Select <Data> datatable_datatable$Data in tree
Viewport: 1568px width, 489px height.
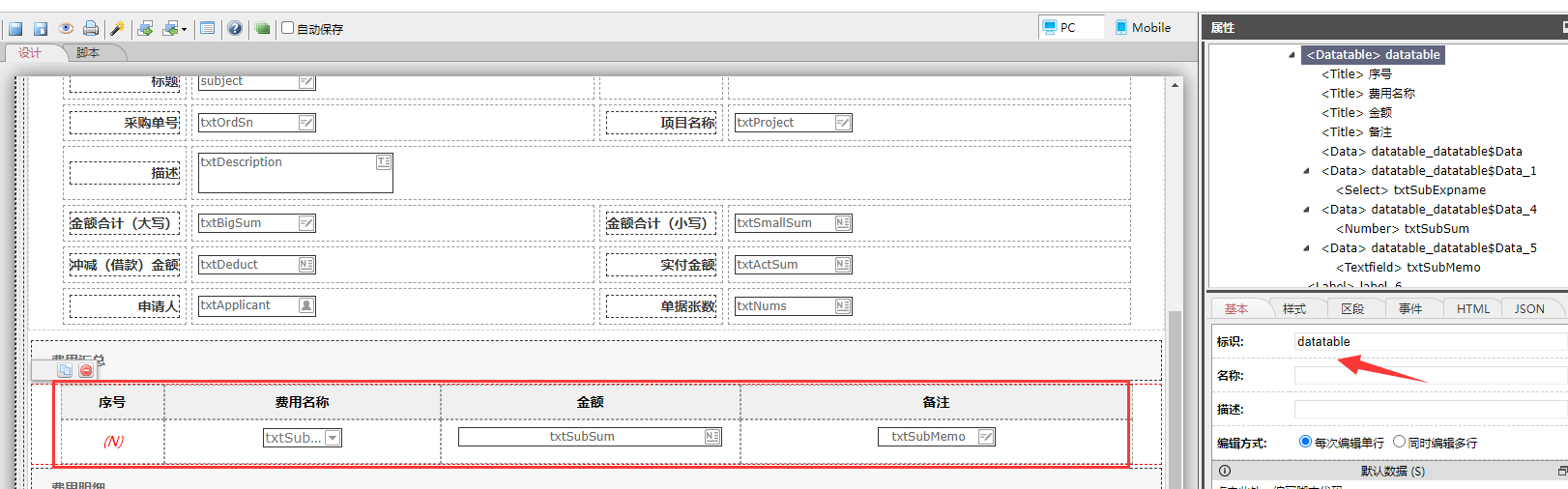click(1421, 152)
